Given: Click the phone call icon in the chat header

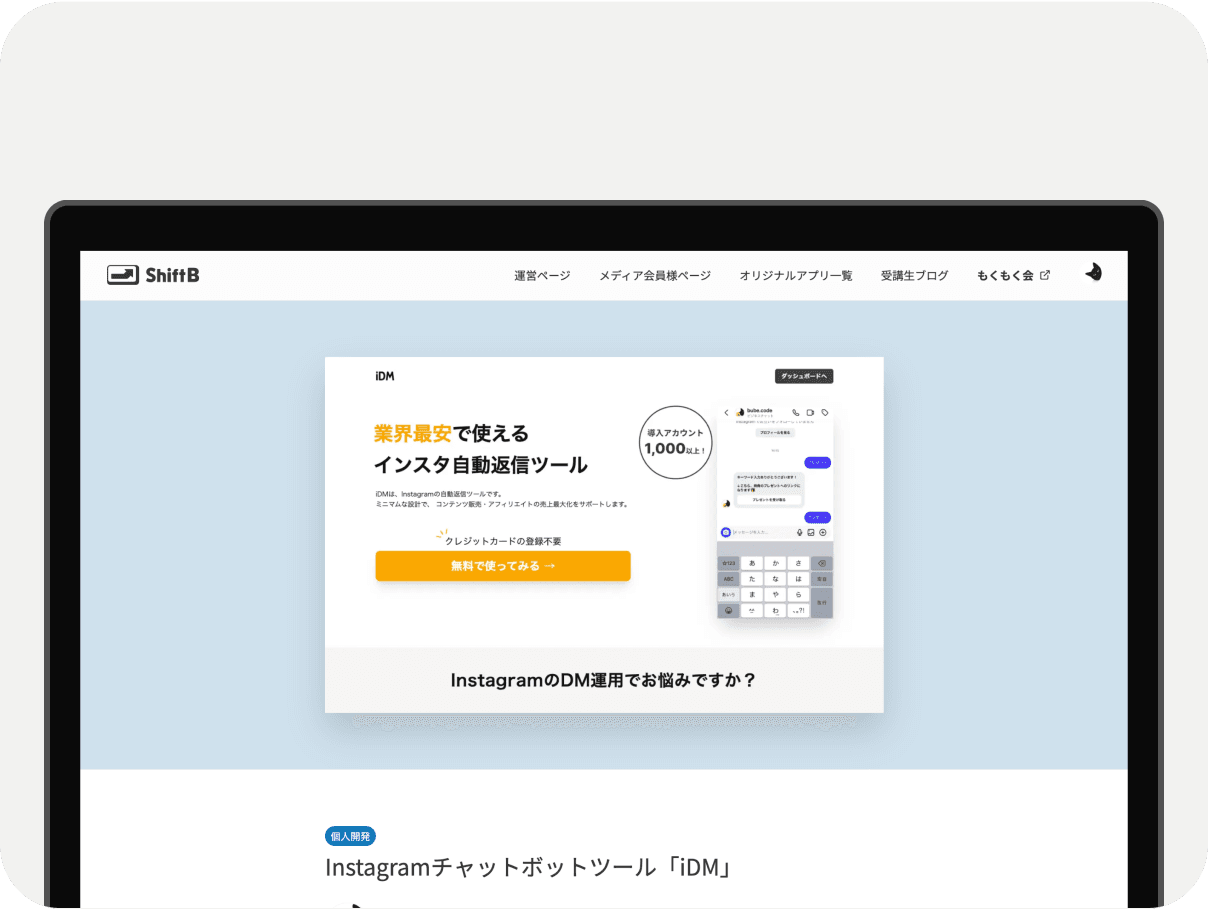Looking at the screenshot, I should (x=795, y=412).
